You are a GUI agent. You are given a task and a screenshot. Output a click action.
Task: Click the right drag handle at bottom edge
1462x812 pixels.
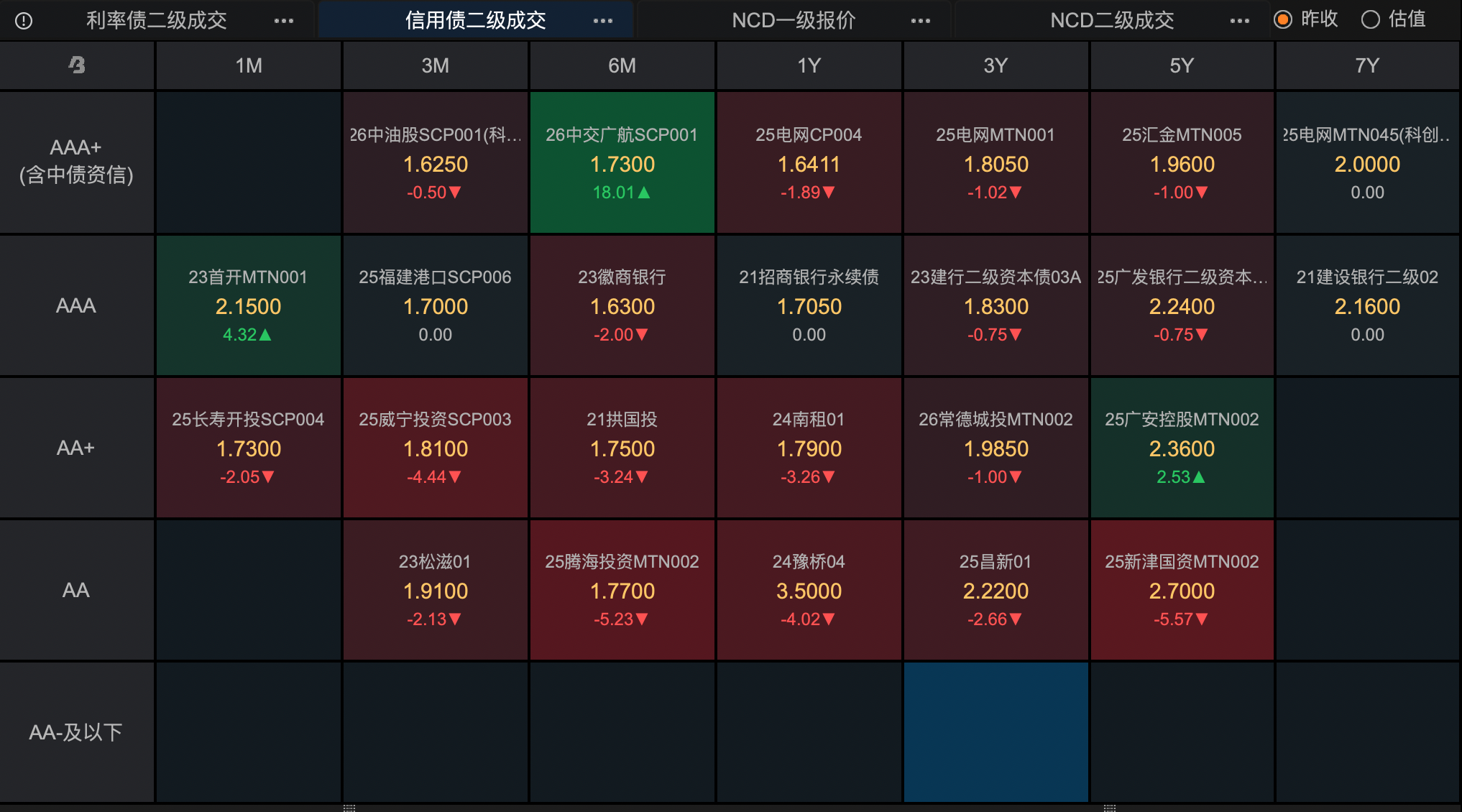1109,808
